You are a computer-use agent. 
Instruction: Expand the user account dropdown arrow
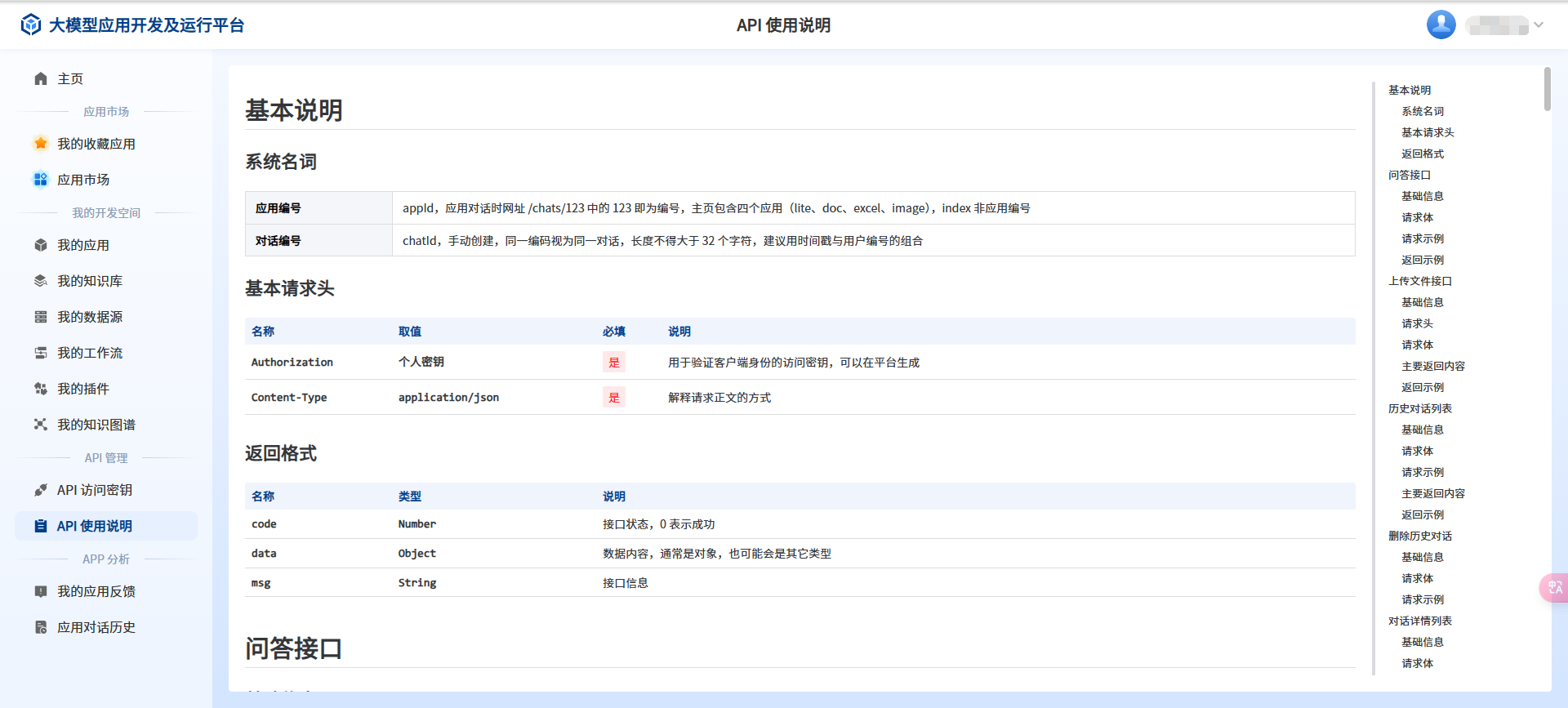point(1539,24)
